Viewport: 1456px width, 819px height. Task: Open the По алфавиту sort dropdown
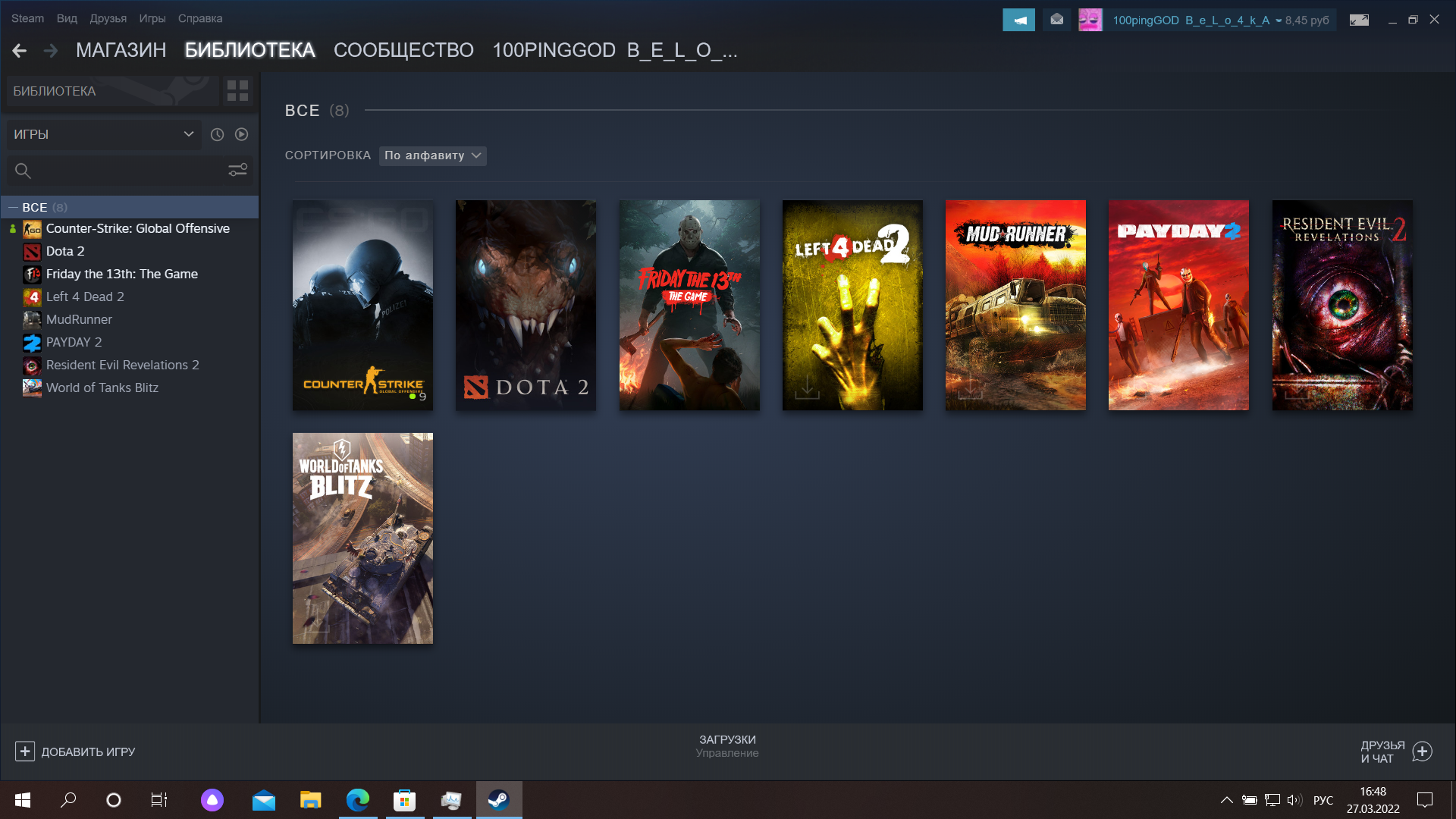(432, 155)
